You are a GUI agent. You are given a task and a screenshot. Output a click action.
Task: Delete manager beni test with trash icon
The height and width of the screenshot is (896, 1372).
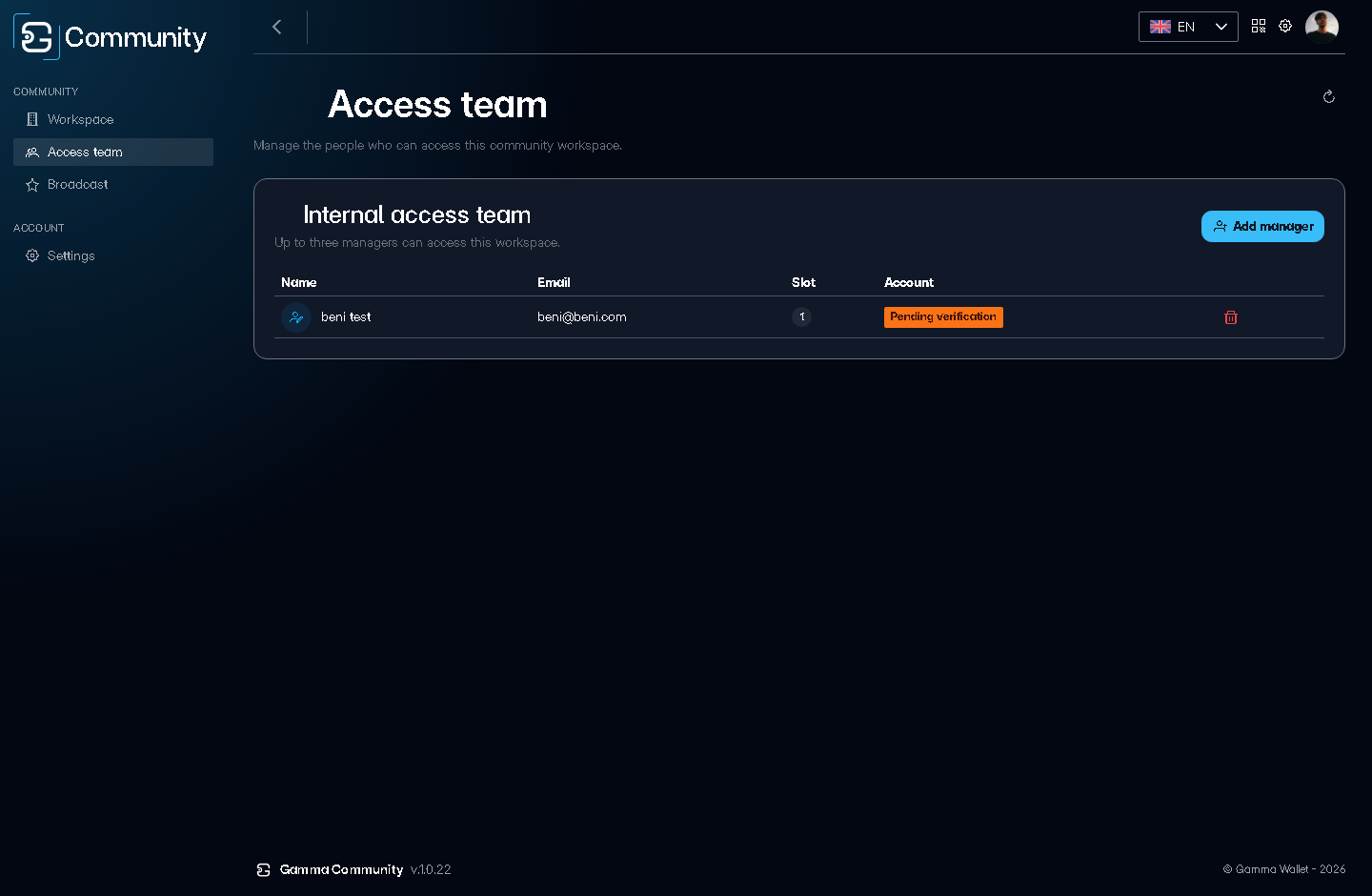point(1231,317)
